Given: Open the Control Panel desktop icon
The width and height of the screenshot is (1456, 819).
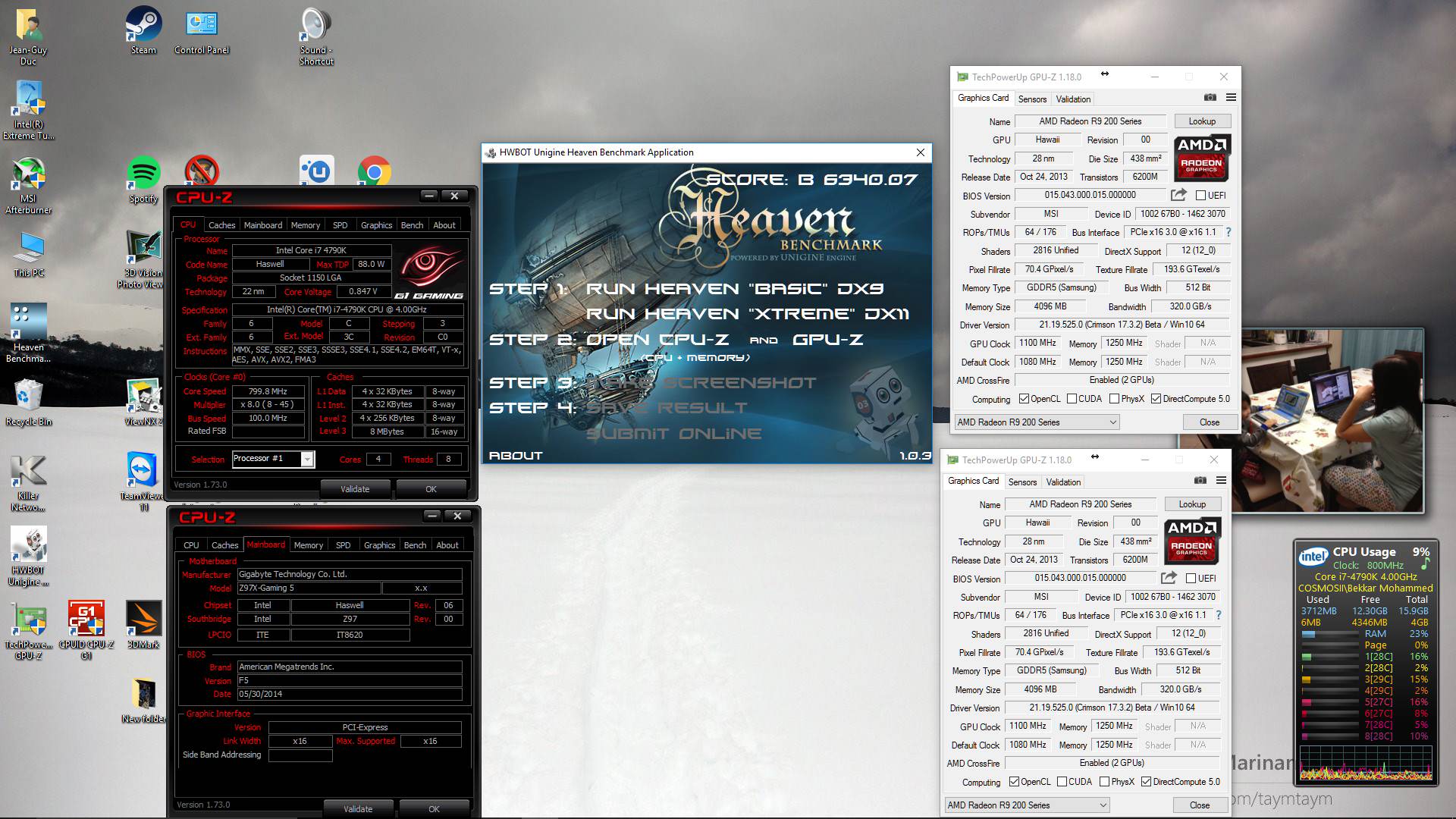Looking at the screenshot, I should [202, 30].
